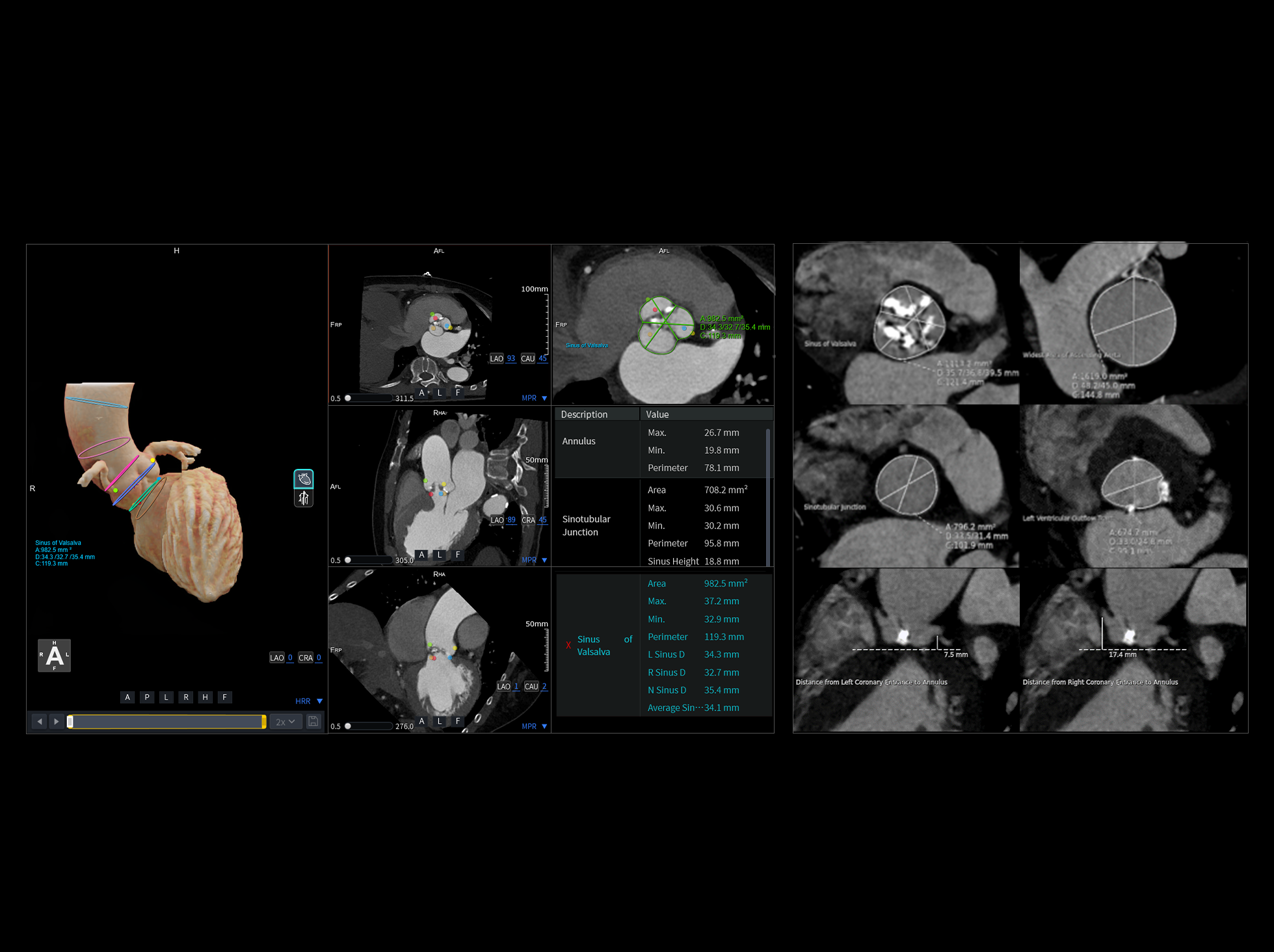The height and width of the screenshot is (952, 1274).
Task: Switch 3D view to Foot (F) orientation
Action: (224, 697)
